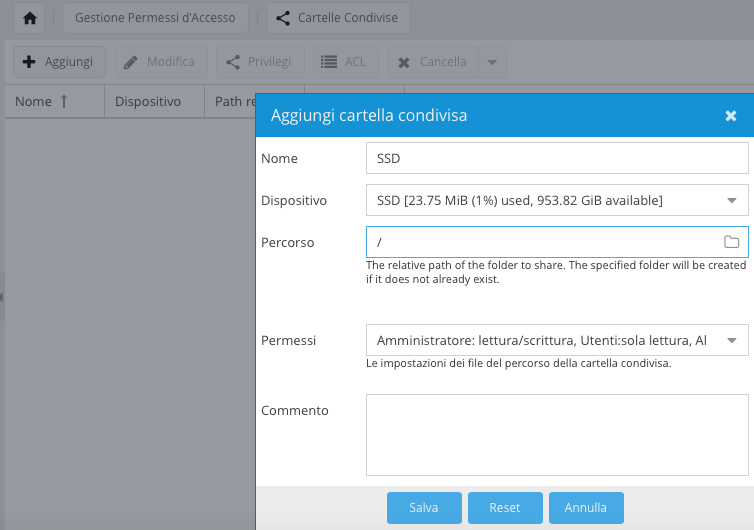Image resolution: width=754 pixels, height=530 pixels.
Task: Click the share icon on Privilegi
Action: click(x=233, y=62)
